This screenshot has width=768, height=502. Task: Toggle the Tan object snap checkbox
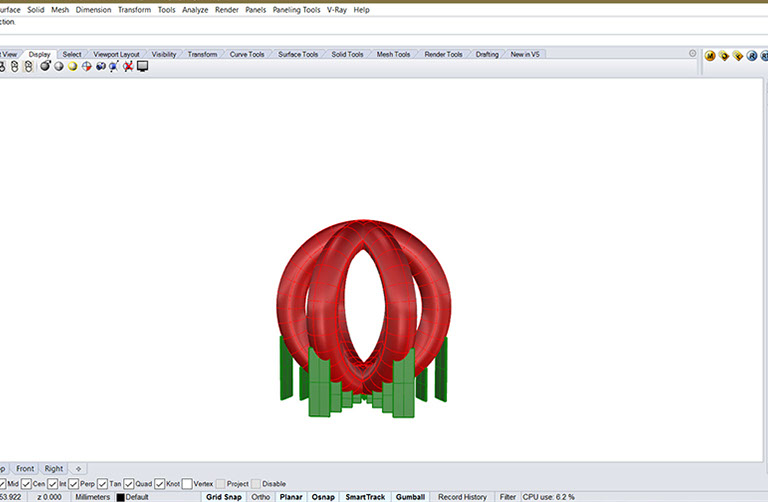coord(102,484)
